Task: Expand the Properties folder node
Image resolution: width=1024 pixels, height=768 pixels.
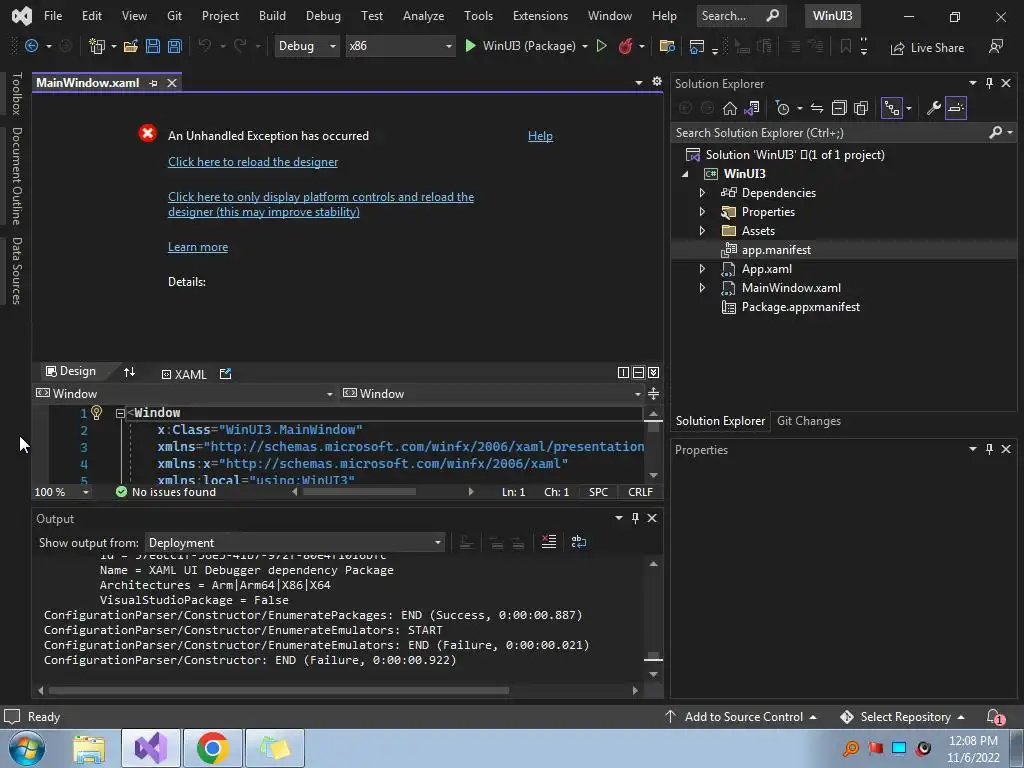Action: point(702,212)
